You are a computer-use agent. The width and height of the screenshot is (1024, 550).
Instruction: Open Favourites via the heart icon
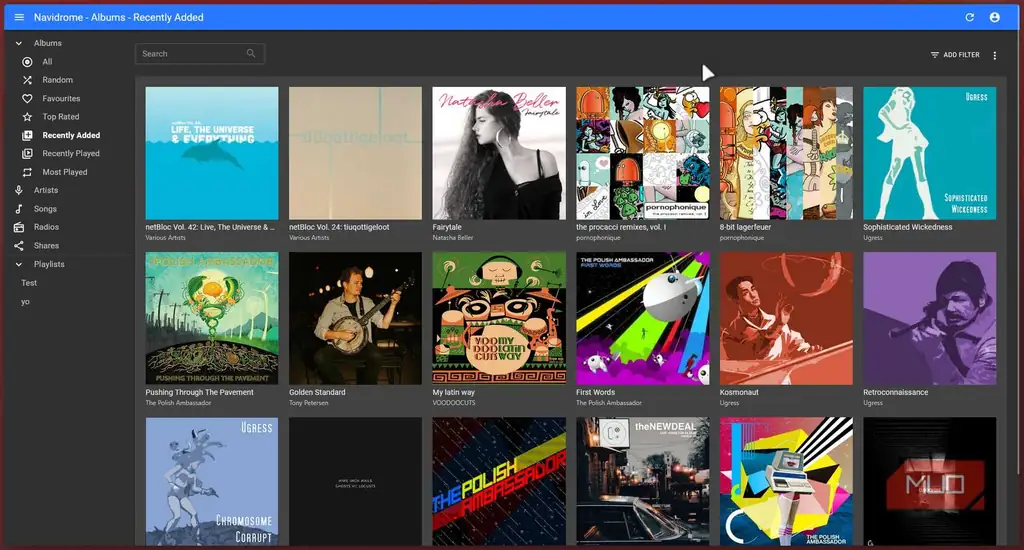coord(27,99)
